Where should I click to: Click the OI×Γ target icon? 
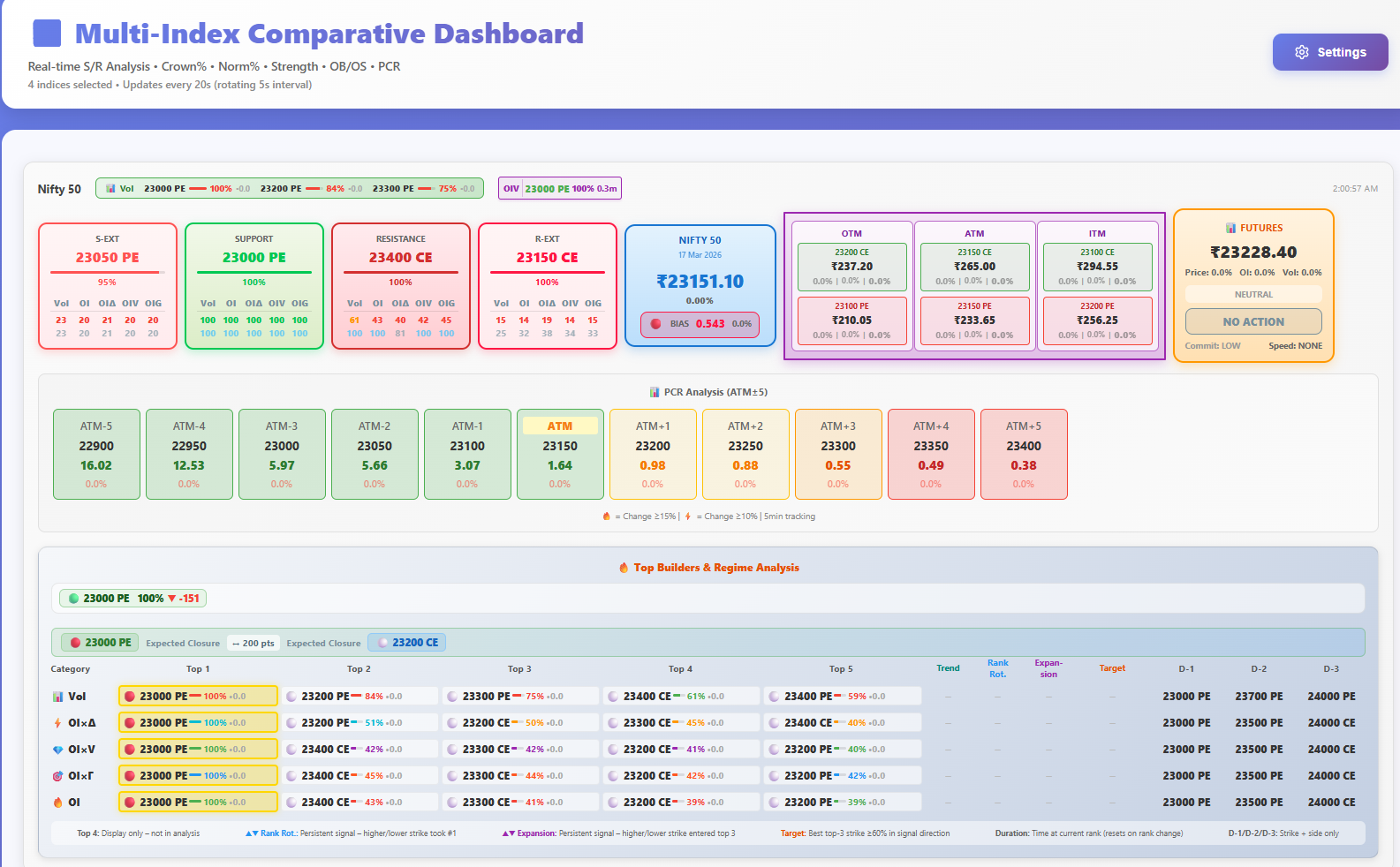pyautogui.click(x=58, y=776)
